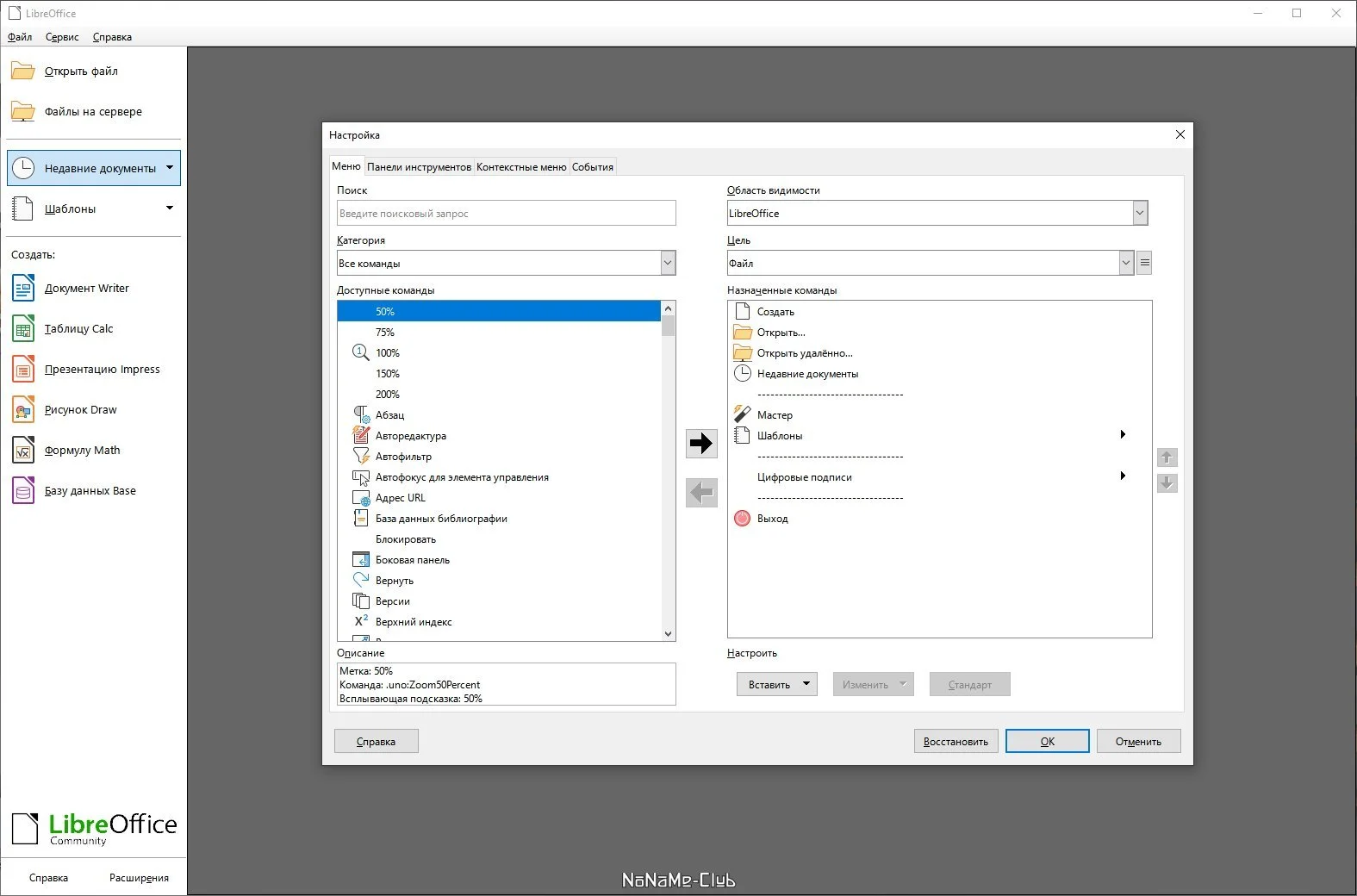Click the Math formula icon
The height and width of the screenshot is (896, 1357).
pos(23,450)
